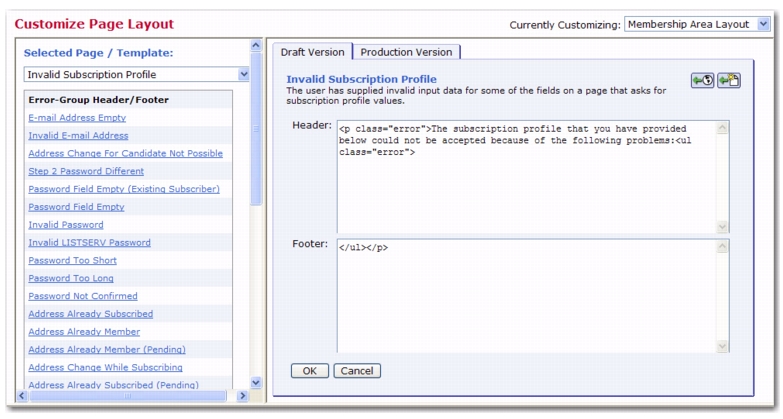783x419 pixels.
Task: Open the Address Change While Subscribing link
Action: click(x=105, y=368)
